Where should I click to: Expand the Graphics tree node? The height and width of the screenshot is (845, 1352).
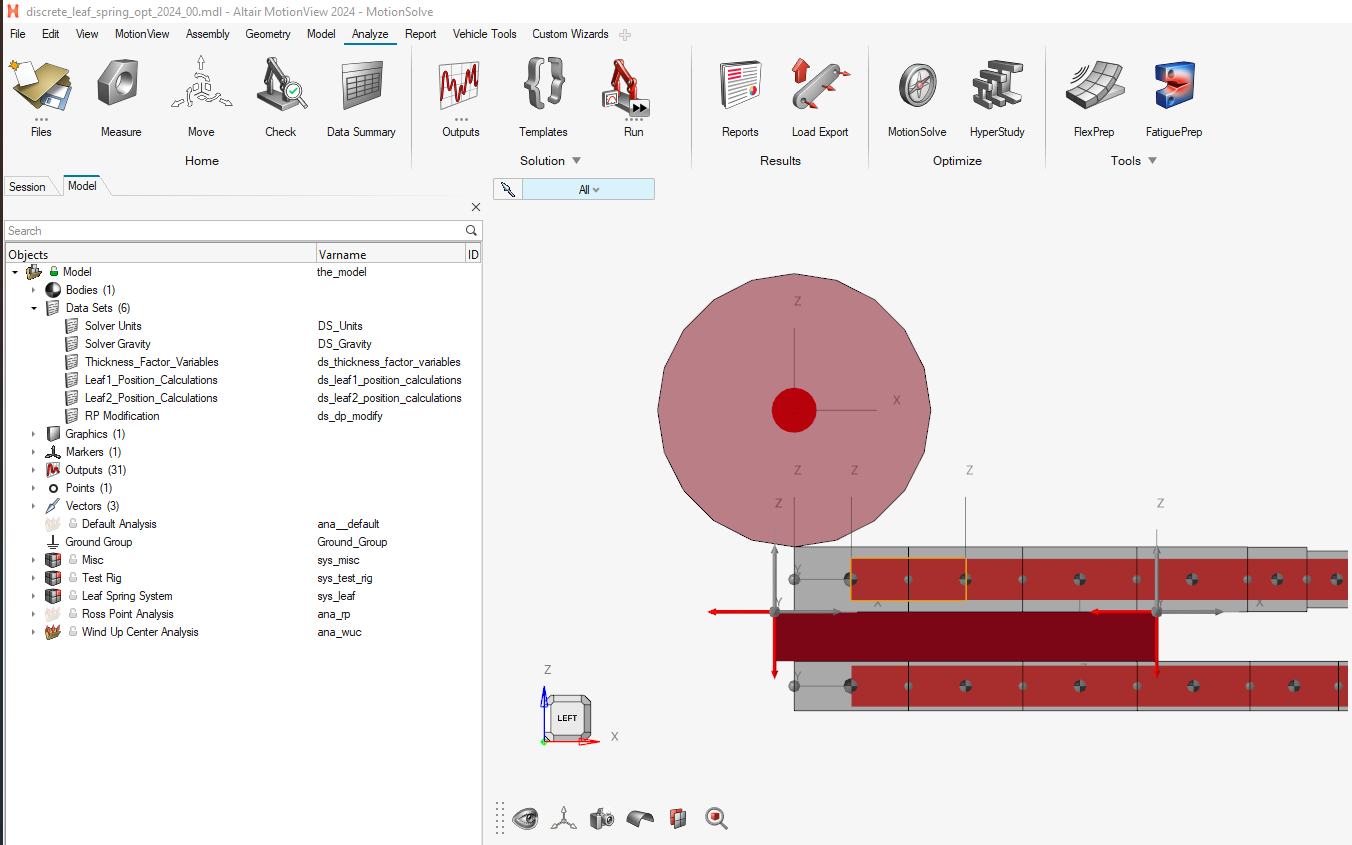click(x=33, y=434)
